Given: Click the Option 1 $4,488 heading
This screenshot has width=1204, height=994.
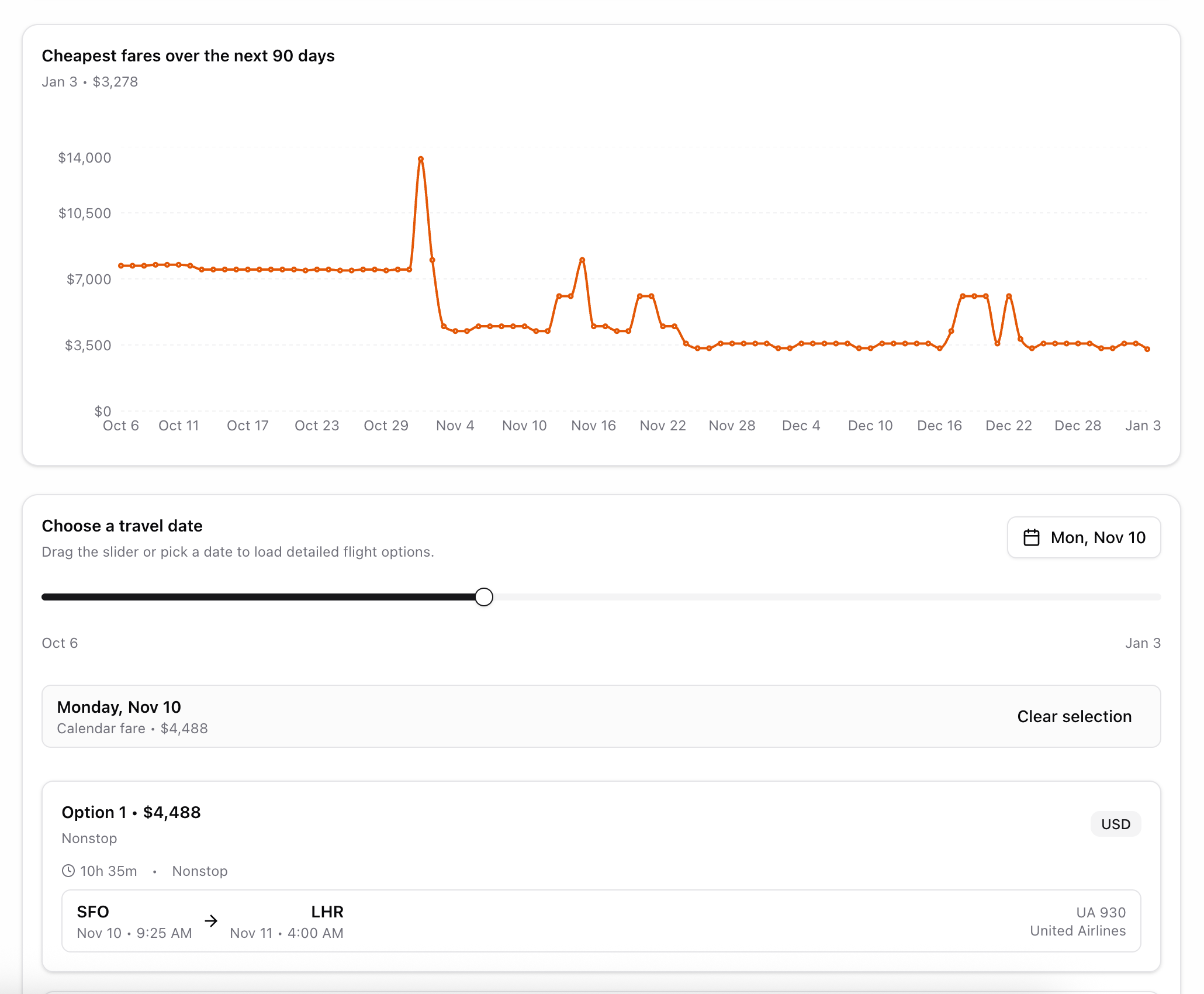Looking at the screenshot, I should pyautogui.click(x=131, y=812).
